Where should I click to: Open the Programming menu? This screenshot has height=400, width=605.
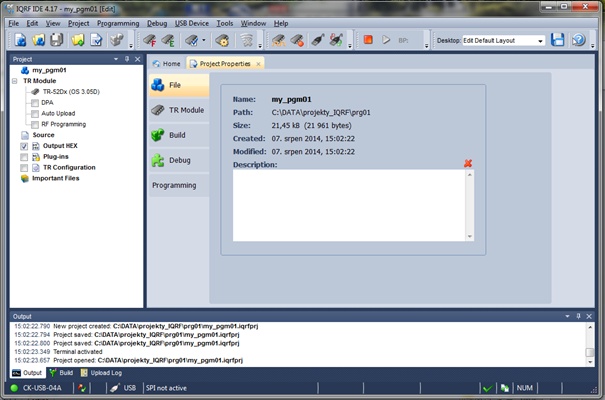pos(118,24)
